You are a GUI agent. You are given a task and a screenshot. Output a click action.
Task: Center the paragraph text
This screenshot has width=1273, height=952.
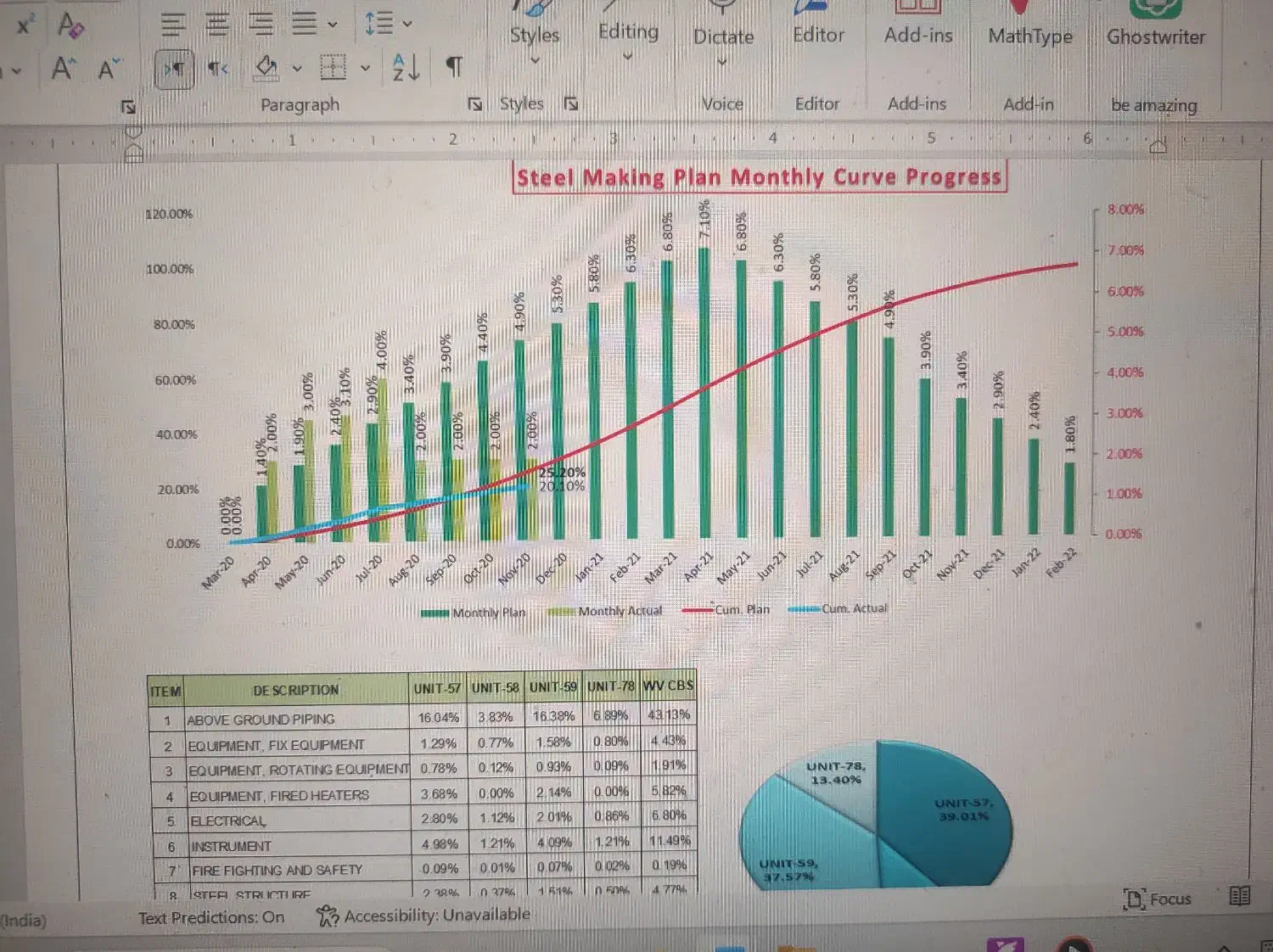(x=218, y=24)
